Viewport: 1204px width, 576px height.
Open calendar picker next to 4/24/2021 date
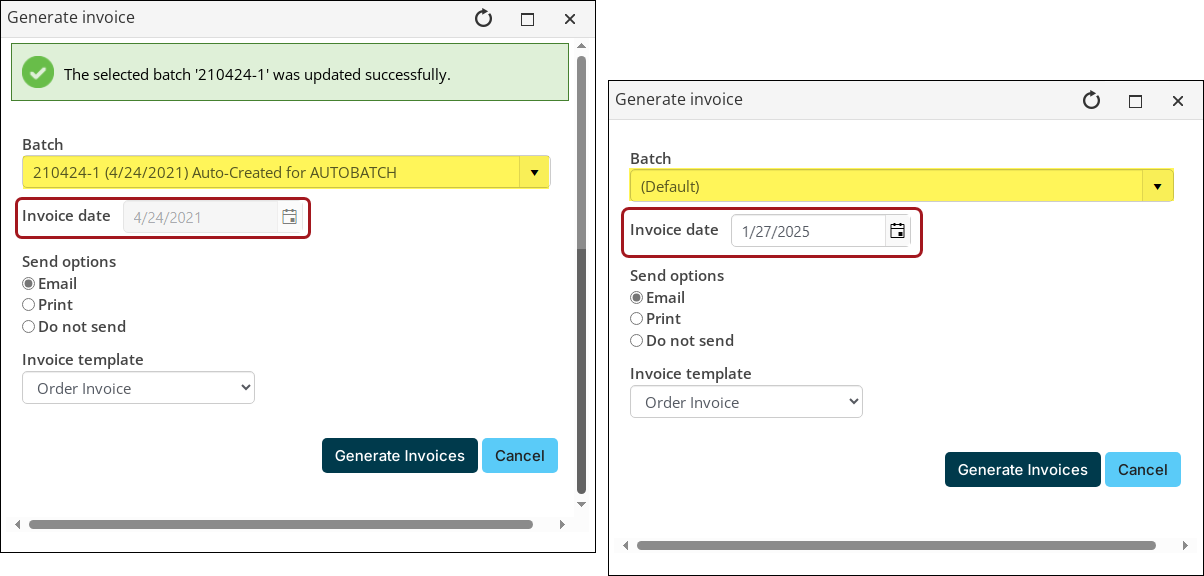click(x=289, y=217)
